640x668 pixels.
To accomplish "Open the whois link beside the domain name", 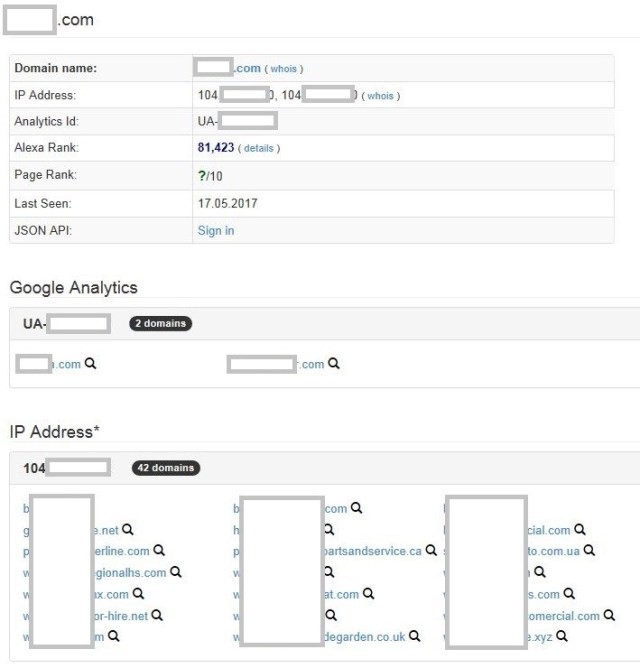I will point(284,69).
